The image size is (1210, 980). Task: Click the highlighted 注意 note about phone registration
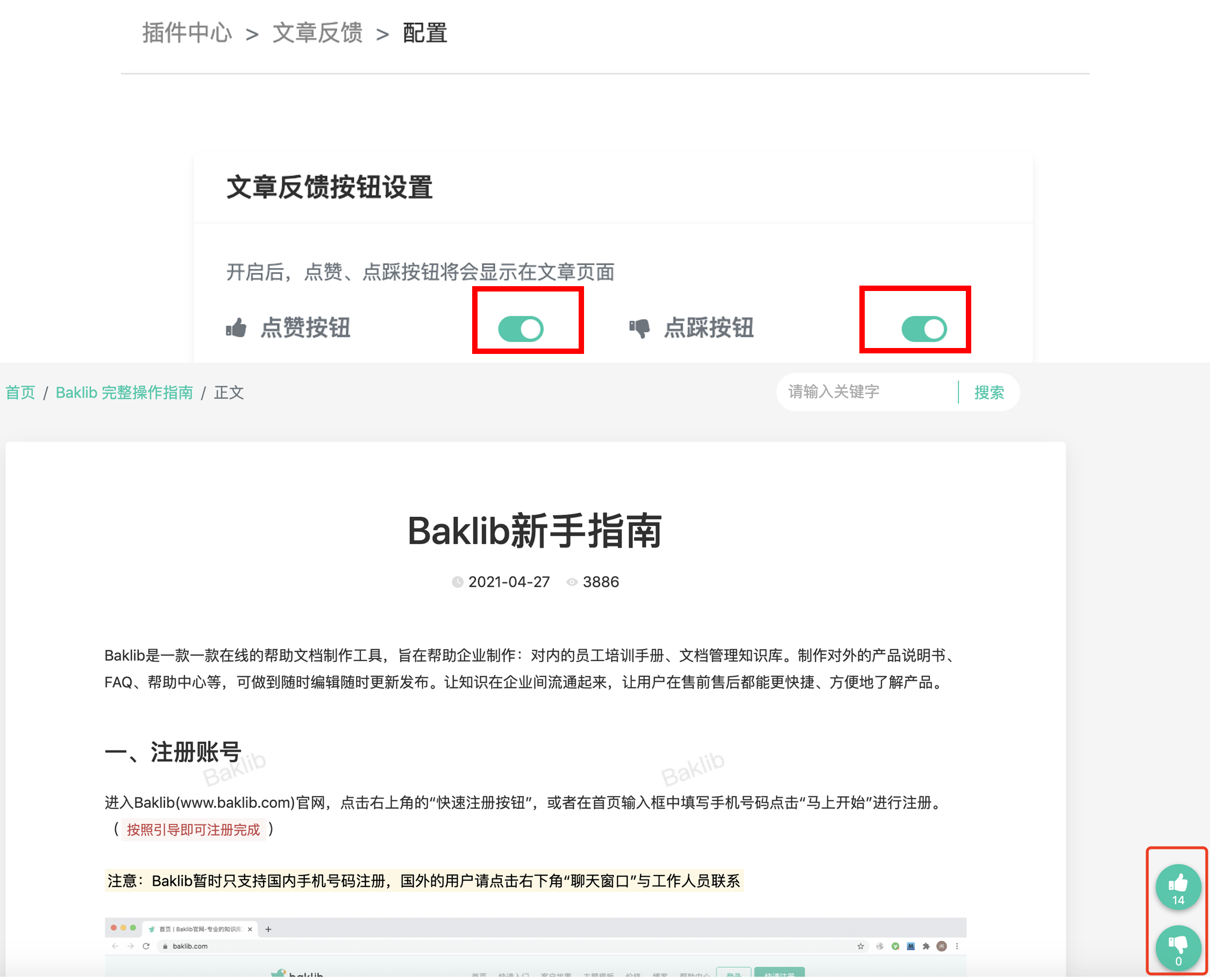click(424, 881)
